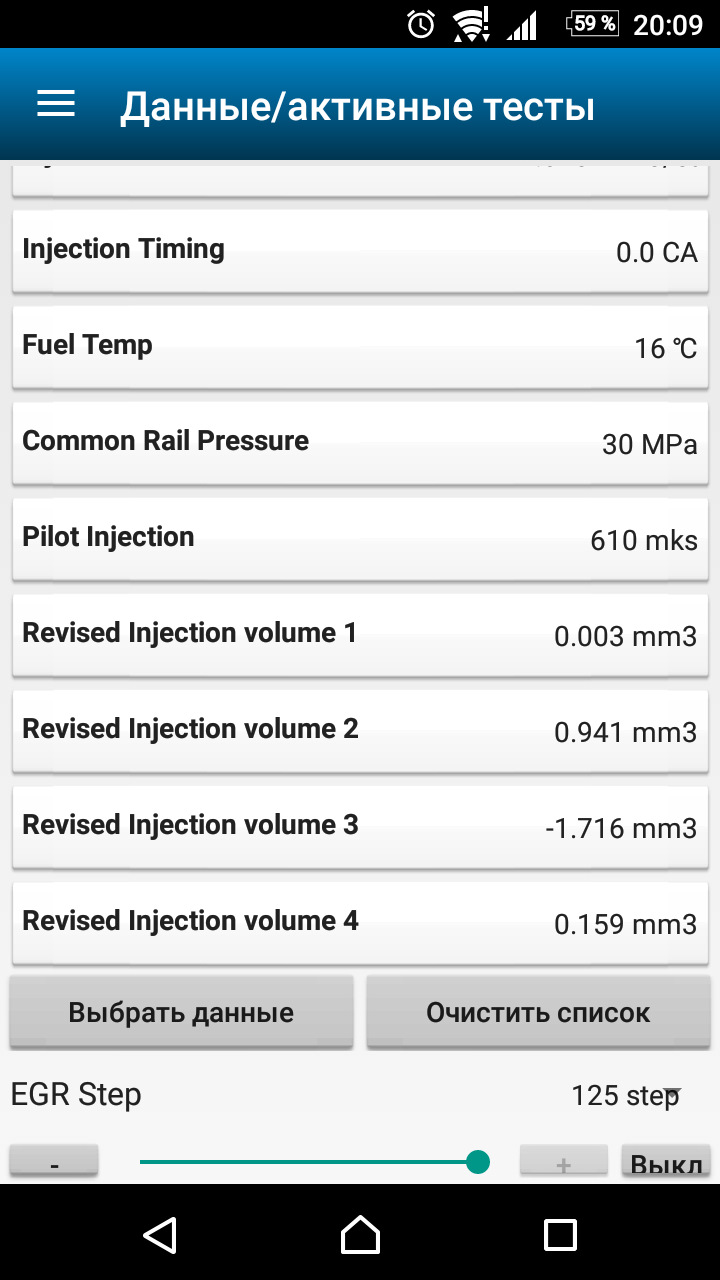
Task: Decrease EGR step with minus button
Action: (54, 1163)
